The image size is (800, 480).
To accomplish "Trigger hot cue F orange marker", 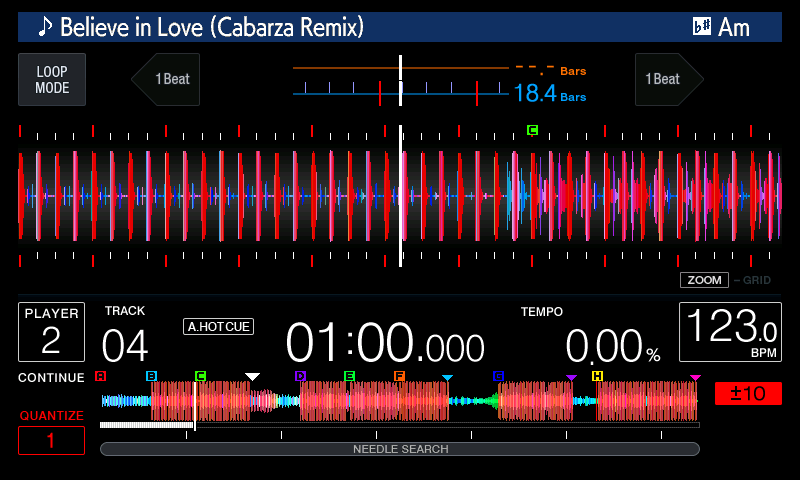I will tap(399, 376).
